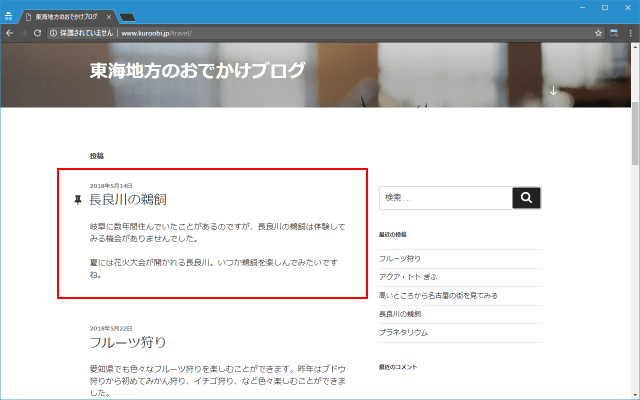Open the Chrome three-dot menu
Viewport: 640px width, 400px height.
tap(630, 33)
